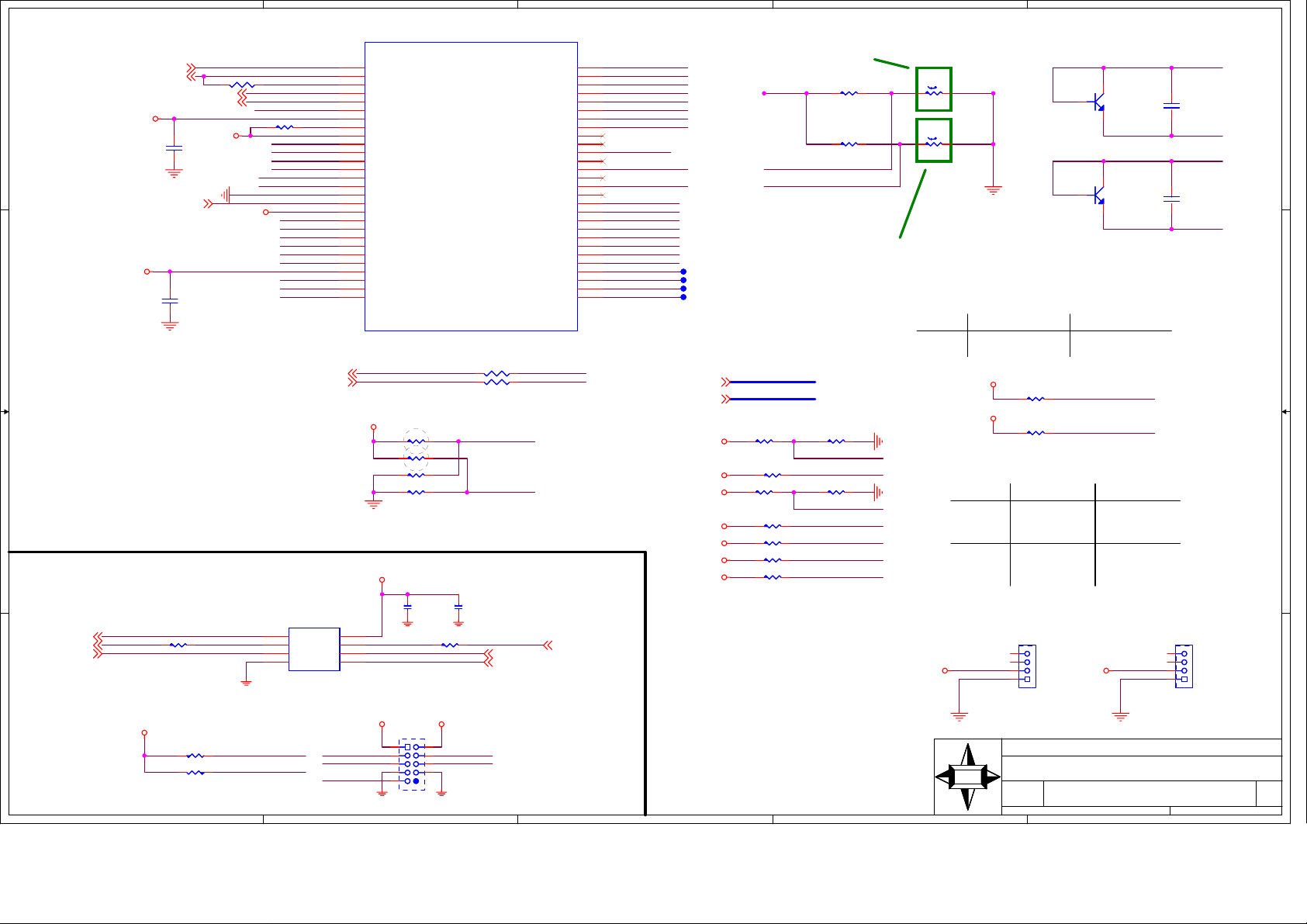
Task: Click the small blue IC in the lower-left block
Action: tap(314, 649)
